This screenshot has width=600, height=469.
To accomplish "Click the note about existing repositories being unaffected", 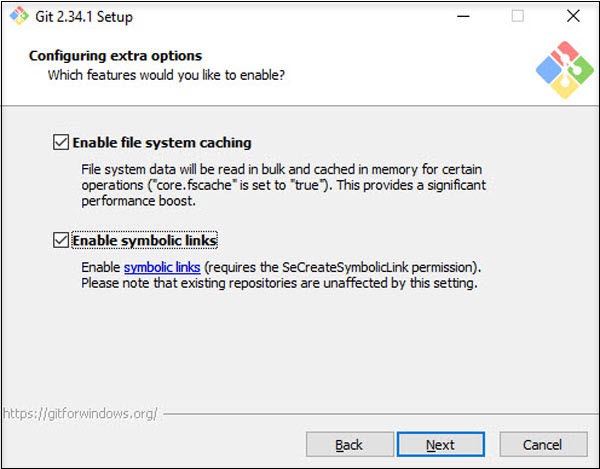I will 280,283.
